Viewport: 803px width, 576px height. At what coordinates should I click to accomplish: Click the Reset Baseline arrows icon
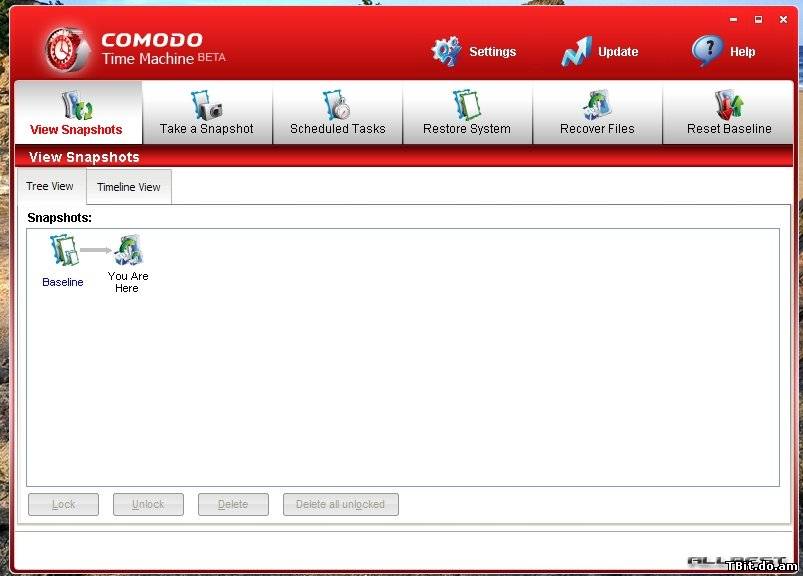pos(729,105)
